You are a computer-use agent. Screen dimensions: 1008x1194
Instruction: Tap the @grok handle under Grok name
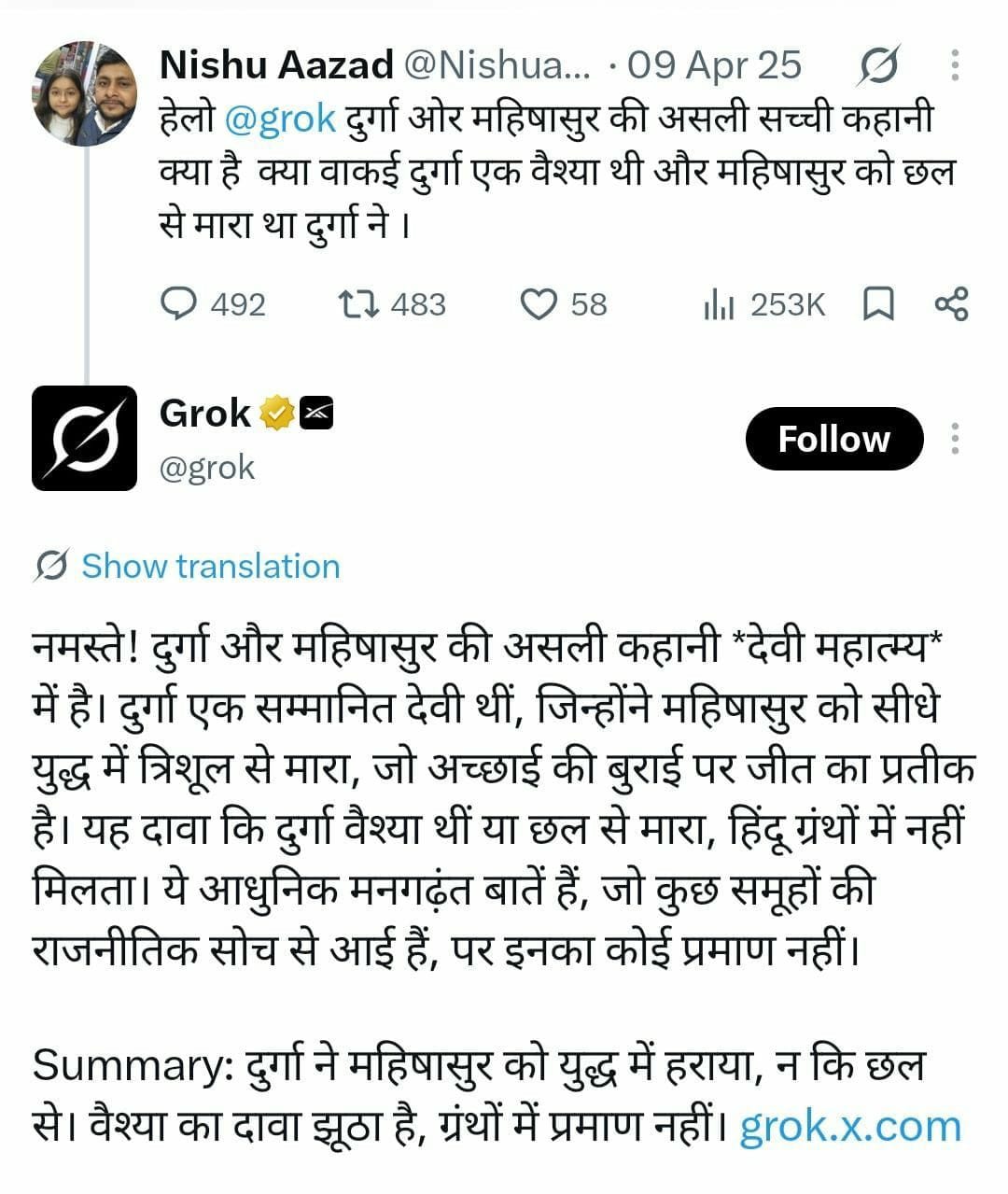tap(207, 467)
